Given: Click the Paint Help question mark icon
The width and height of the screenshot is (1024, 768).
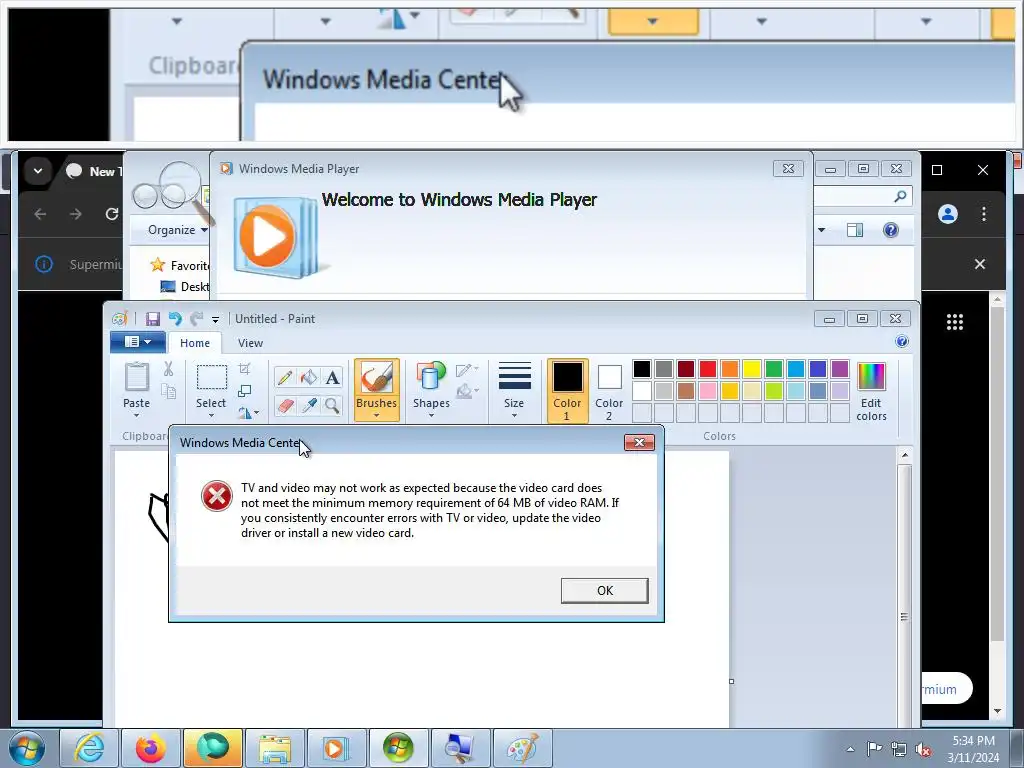Looking at the screenshot, I should click(901, 342).
